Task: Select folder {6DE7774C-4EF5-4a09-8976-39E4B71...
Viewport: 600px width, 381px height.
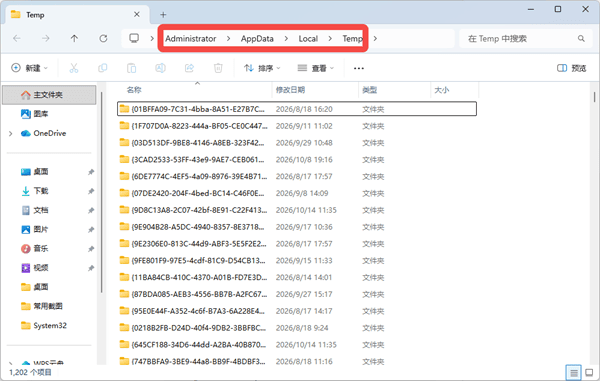Action: (297, 176)
